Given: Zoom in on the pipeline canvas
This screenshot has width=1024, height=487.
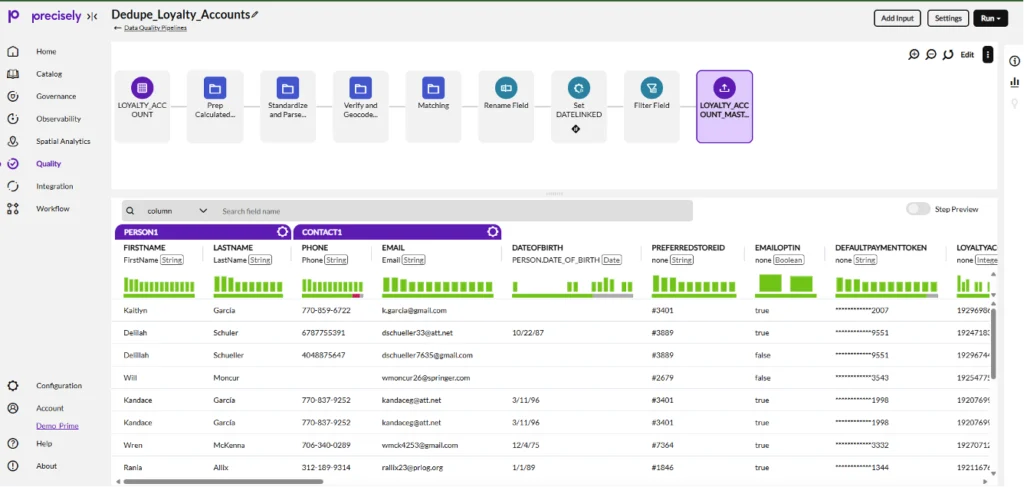Looking at the screenshot, I should [x=914, y=55].
